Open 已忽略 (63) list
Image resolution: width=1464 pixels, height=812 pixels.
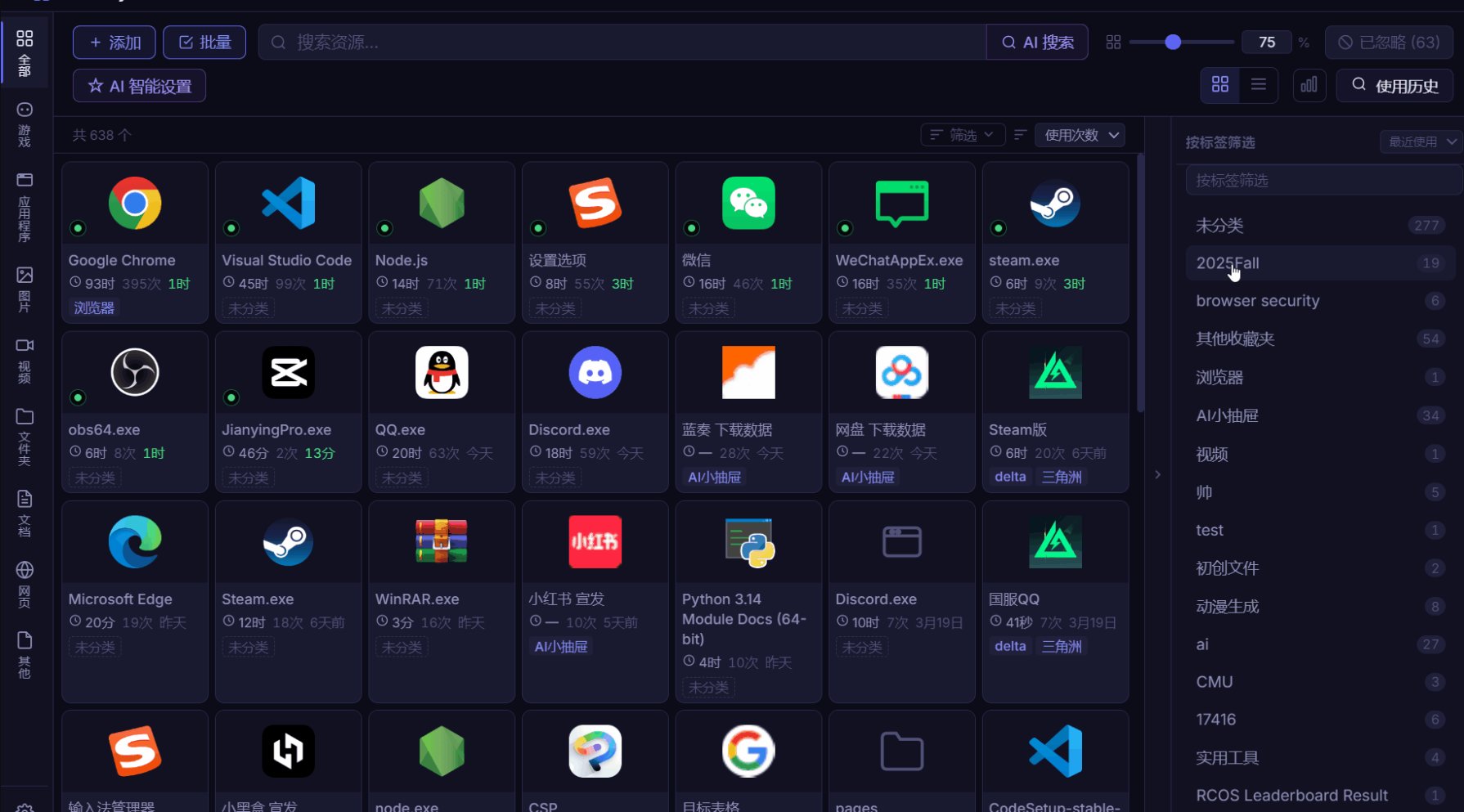pyautogui.click(x=1389, y=43)
